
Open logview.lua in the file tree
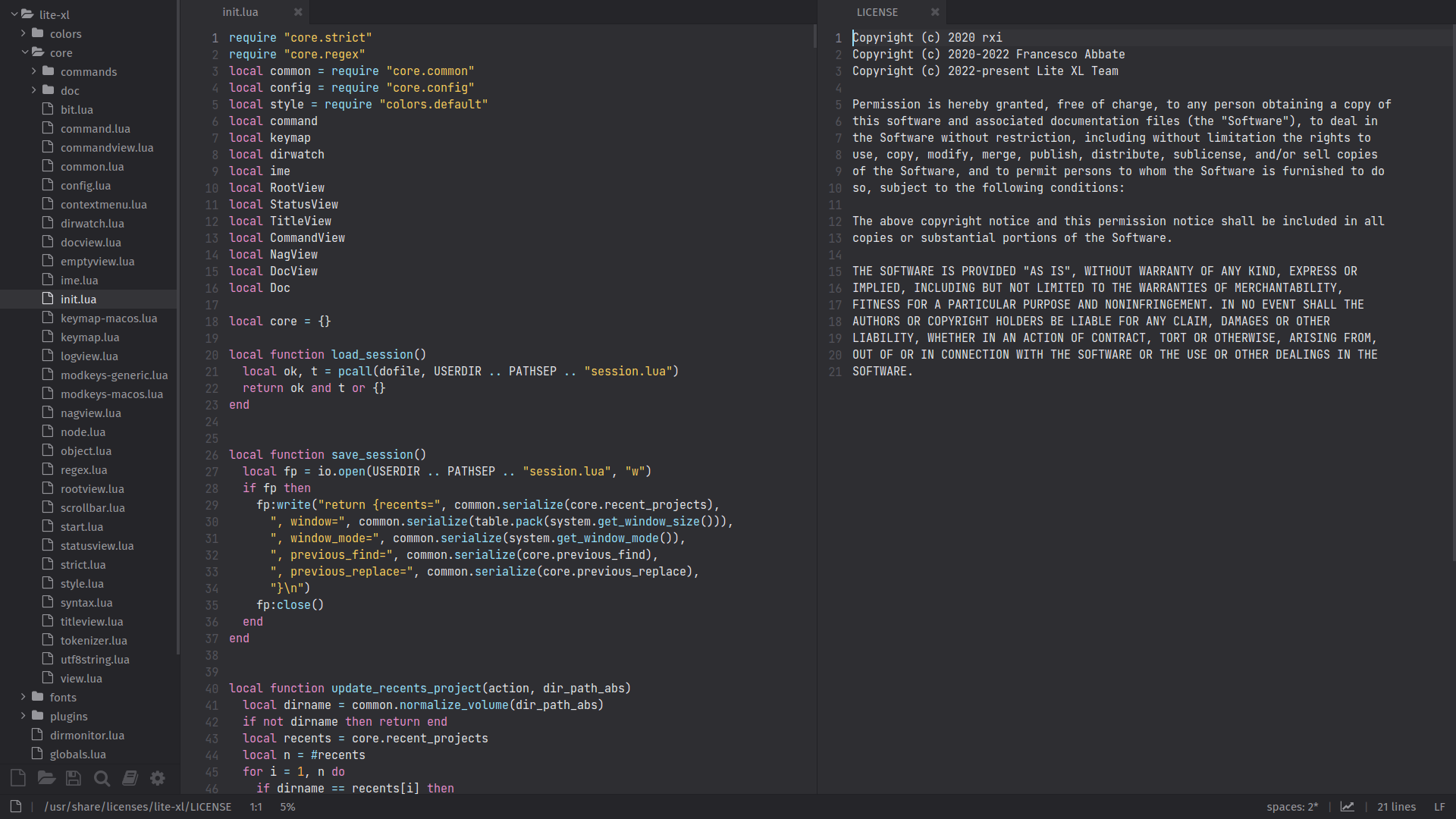(89, 356)
